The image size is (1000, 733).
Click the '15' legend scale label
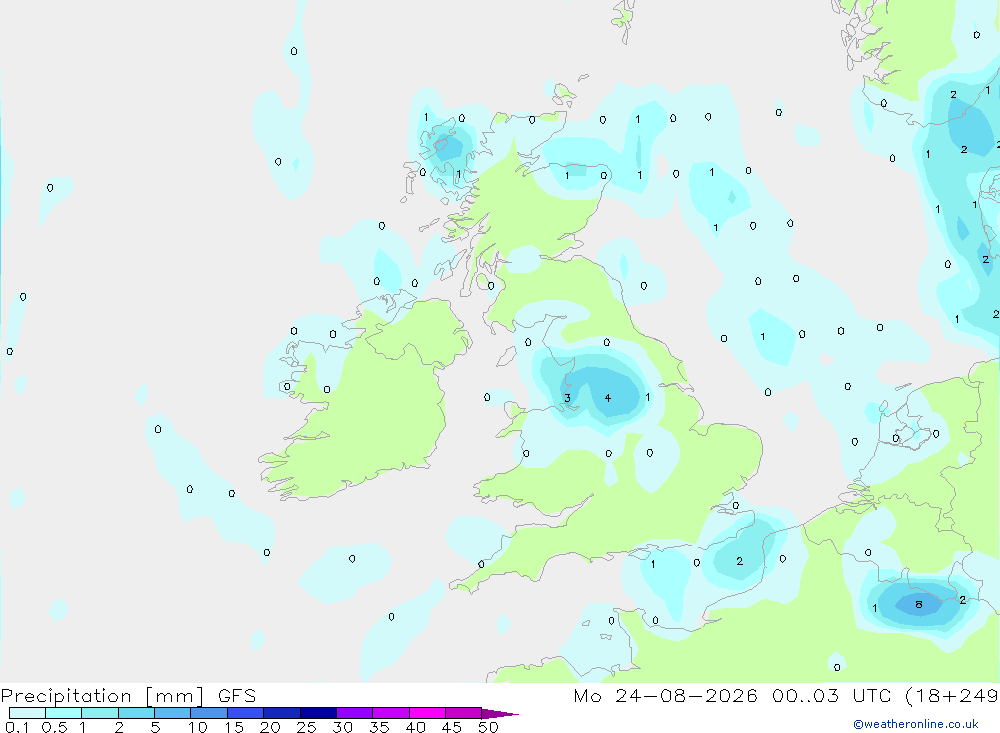click(x=234, y=727)
